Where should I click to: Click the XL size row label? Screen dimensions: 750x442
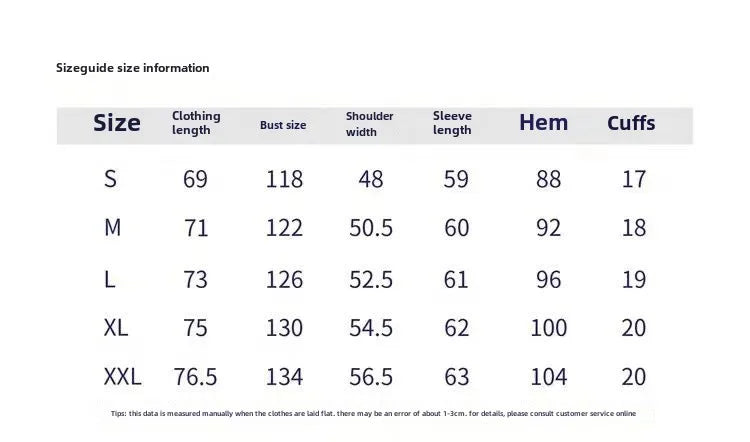116,328
